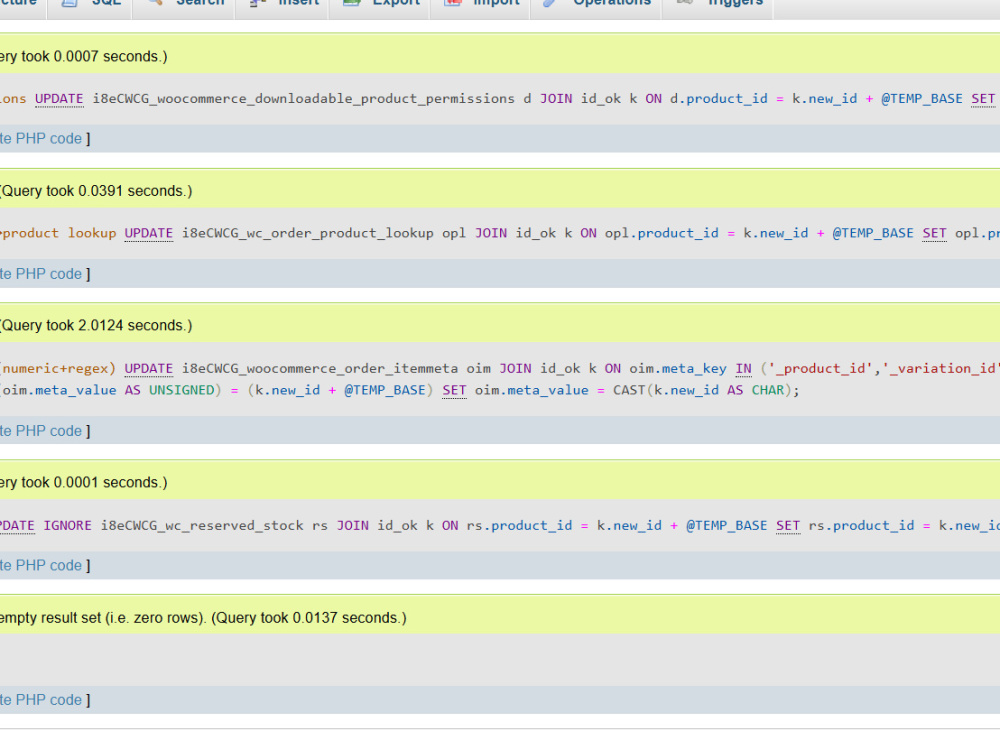Click SET keyword before oim.meta_value = CAST
The height and width of the screenshot is (750, 1000).
(x=454, y=390)
